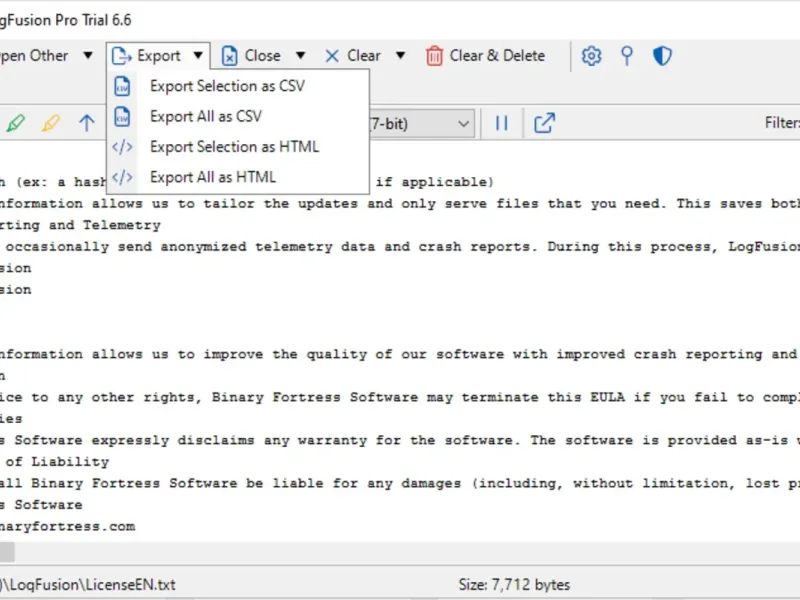Click line 'allows us to improve the quality'
Screen dimensions: 800x600
[x=400, y=354]
